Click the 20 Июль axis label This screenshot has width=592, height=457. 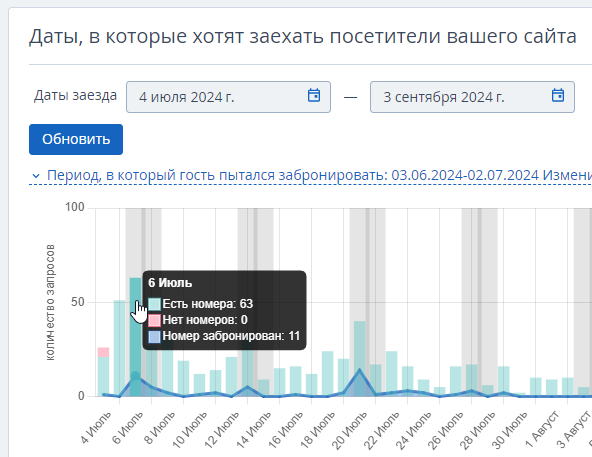[349, 430]
